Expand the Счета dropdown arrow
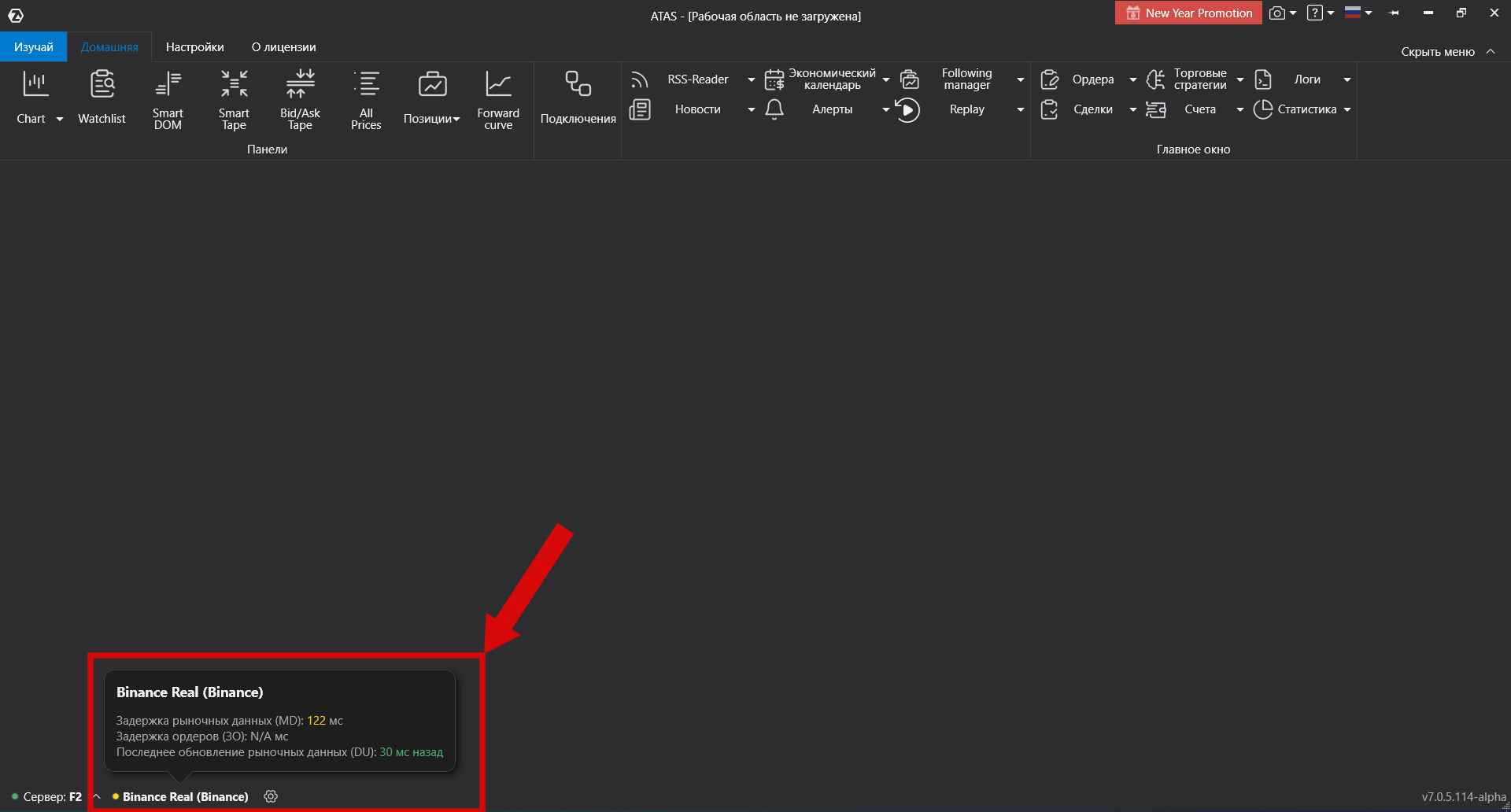1511x812 pixels. [1239, 109]
